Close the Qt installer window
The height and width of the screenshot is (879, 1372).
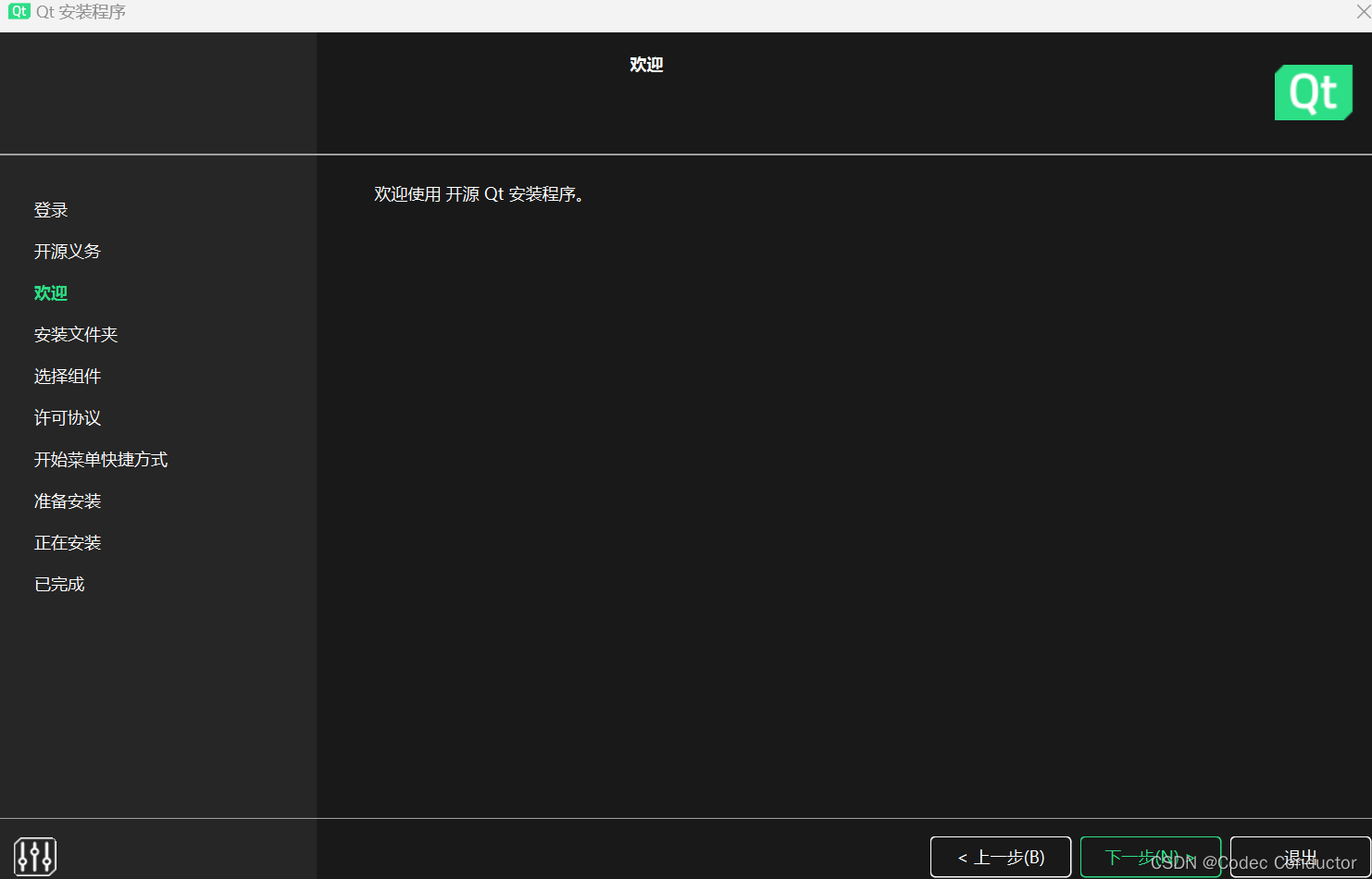1363,12
